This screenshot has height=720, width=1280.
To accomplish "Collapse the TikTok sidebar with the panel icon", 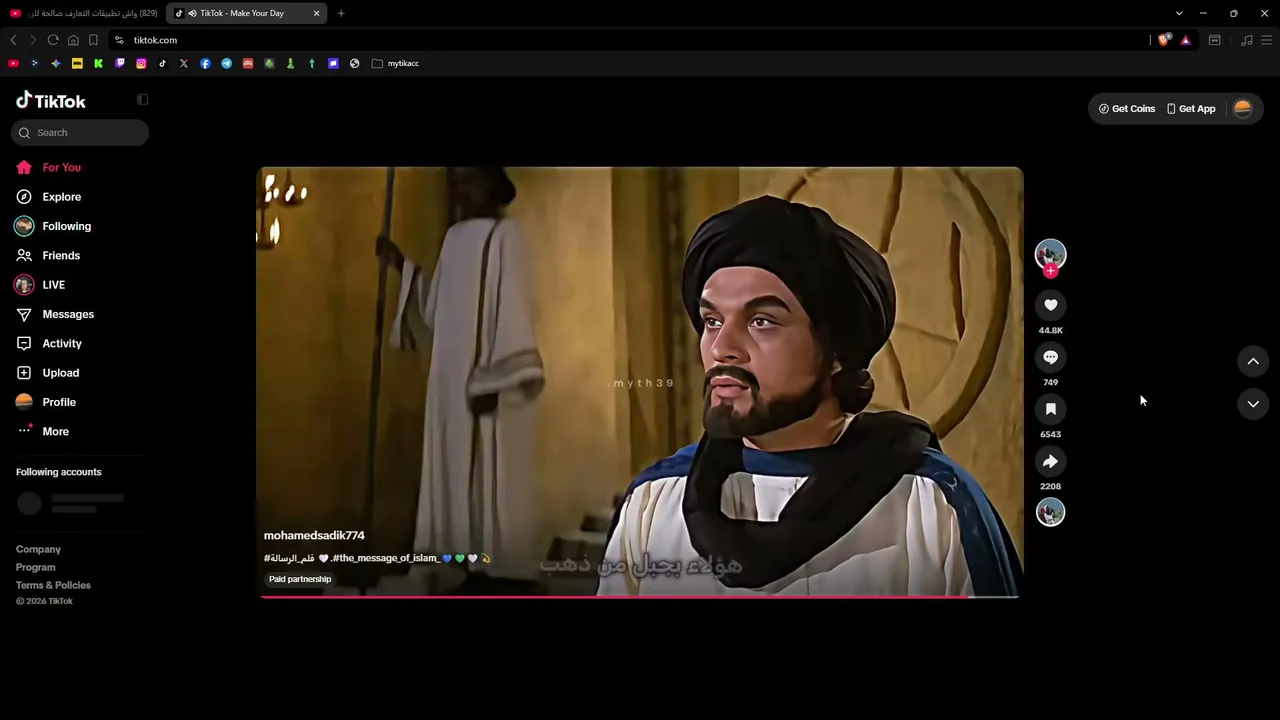I will tap(143, 100).
